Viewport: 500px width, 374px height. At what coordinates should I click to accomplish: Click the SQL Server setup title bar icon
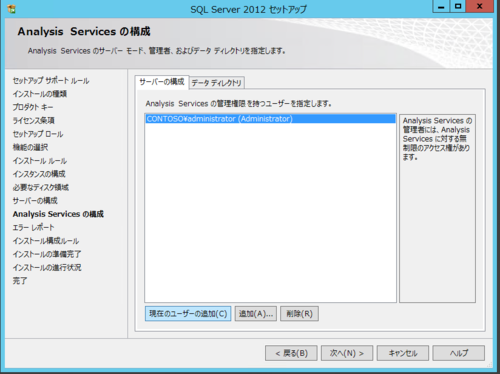tap(11, 9)
